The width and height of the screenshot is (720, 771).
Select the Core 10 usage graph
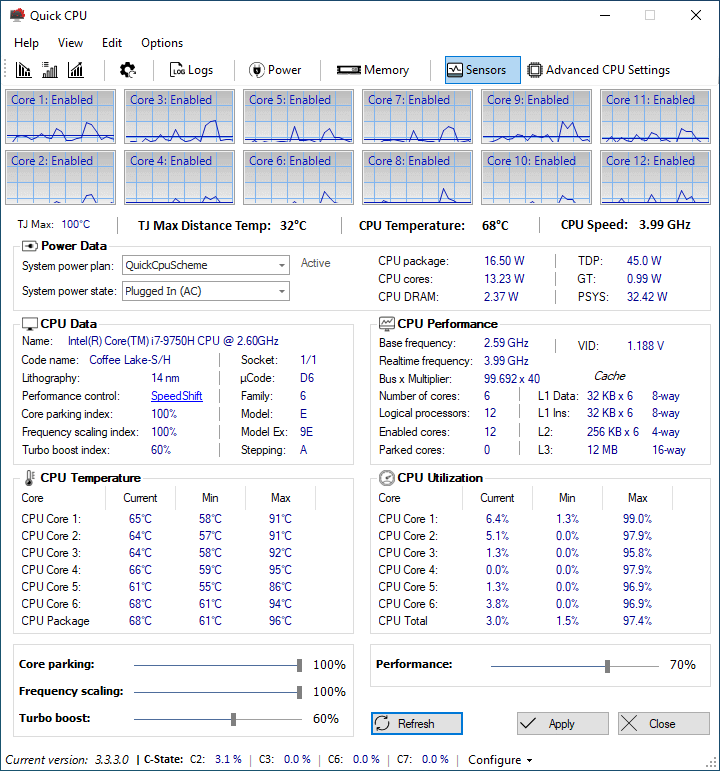pos(537,178)
